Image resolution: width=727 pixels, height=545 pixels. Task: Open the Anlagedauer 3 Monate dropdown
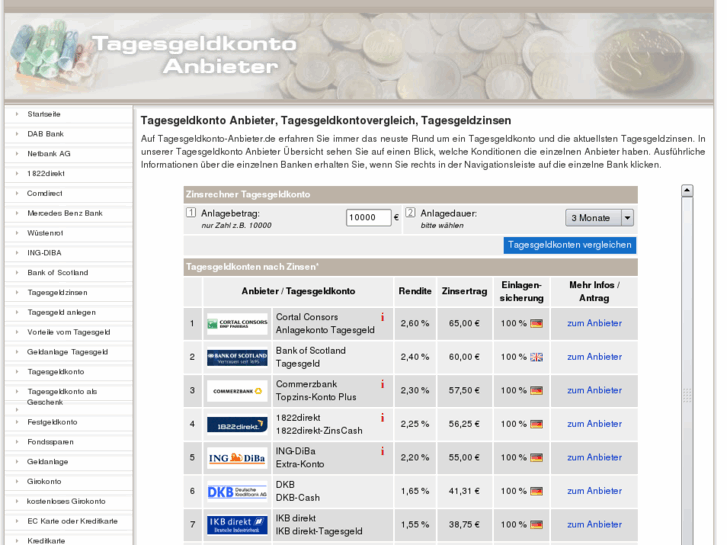point(599,218)
